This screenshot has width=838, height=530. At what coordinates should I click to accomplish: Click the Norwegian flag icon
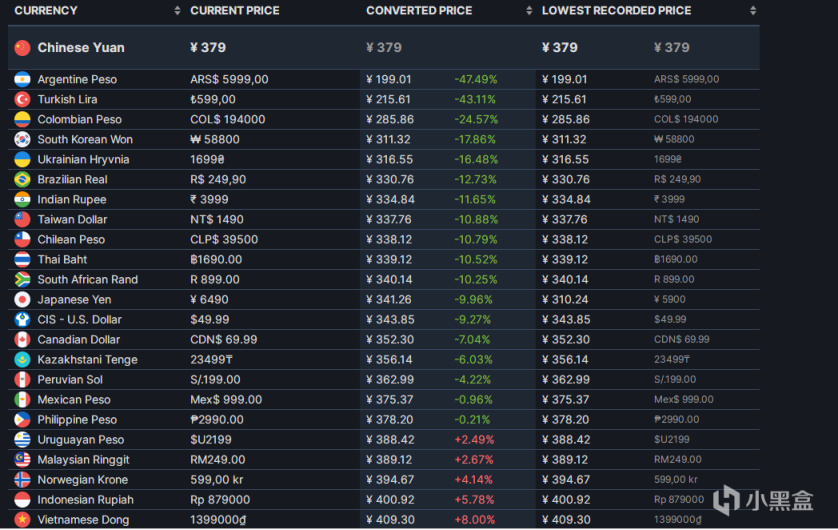(x=22, y=480)
